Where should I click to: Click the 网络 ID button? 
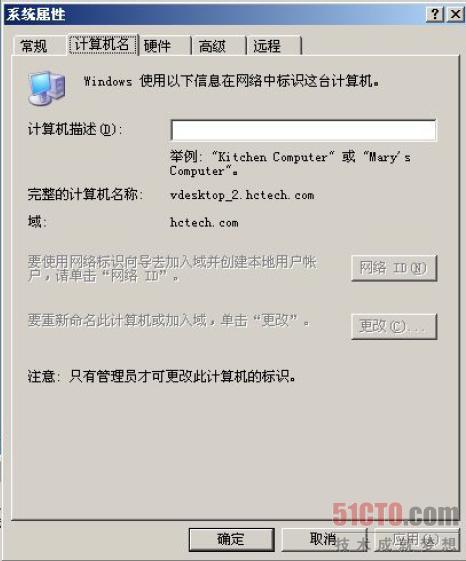(394, 268)
